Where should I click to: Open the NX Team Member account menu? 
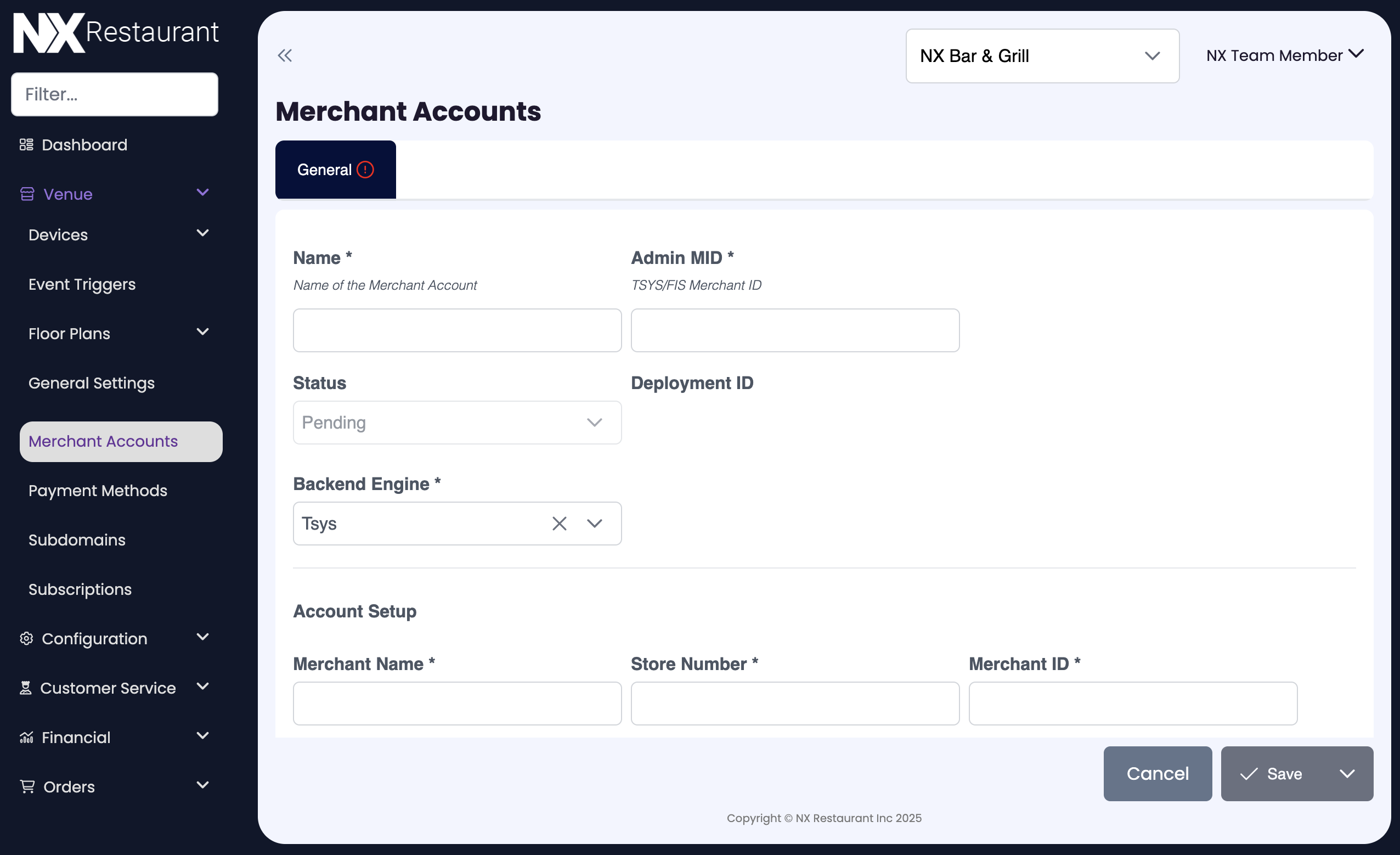tap(1285, 54)
